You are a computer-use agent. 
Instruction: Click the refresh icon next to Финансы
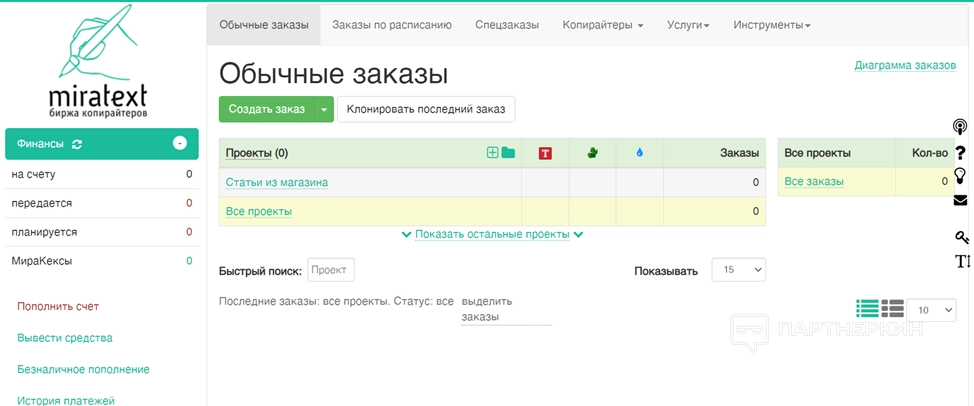click(x=77, y=144)
